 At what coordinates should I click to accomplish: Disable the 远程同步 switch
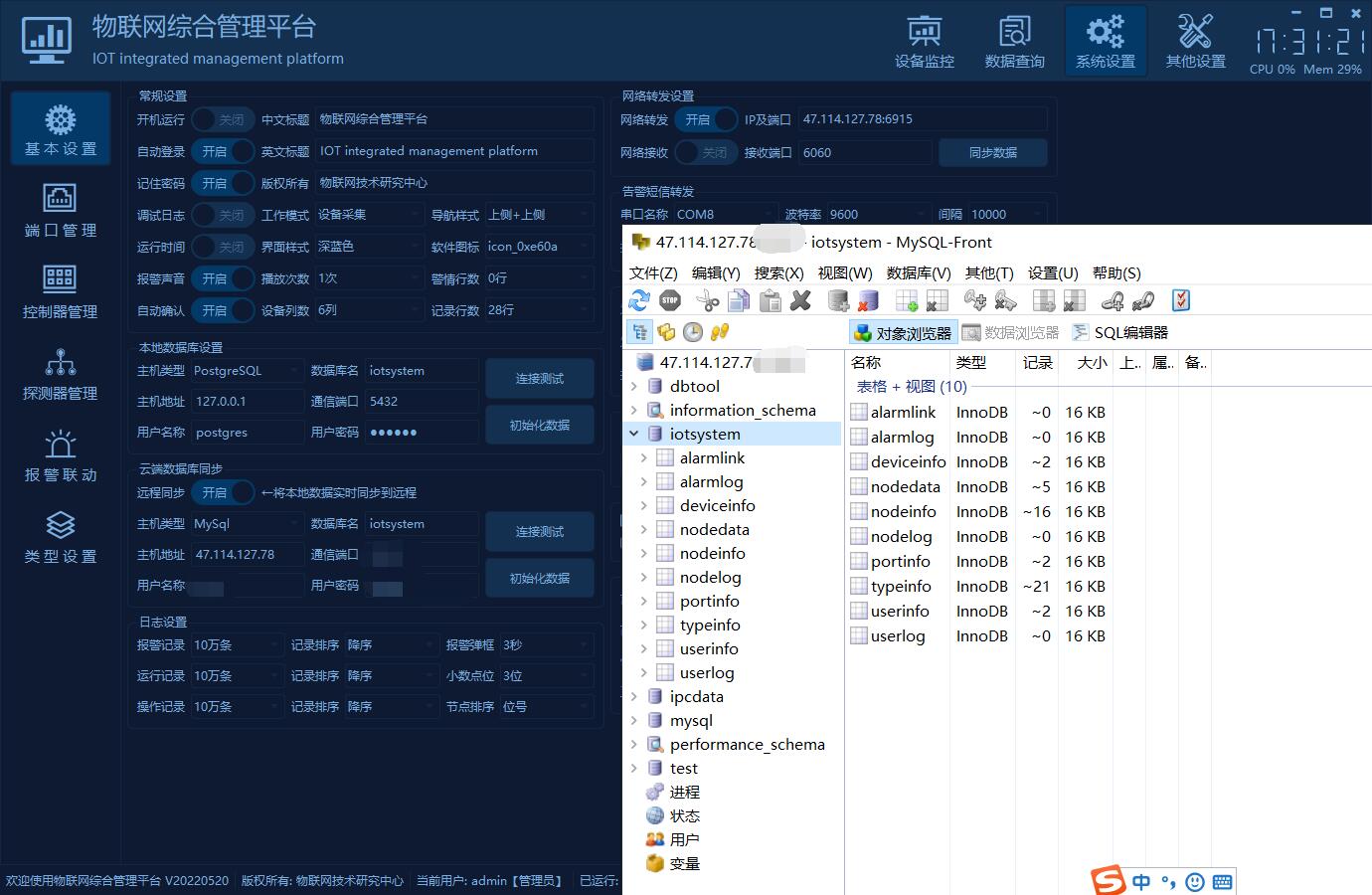(223, 492)
